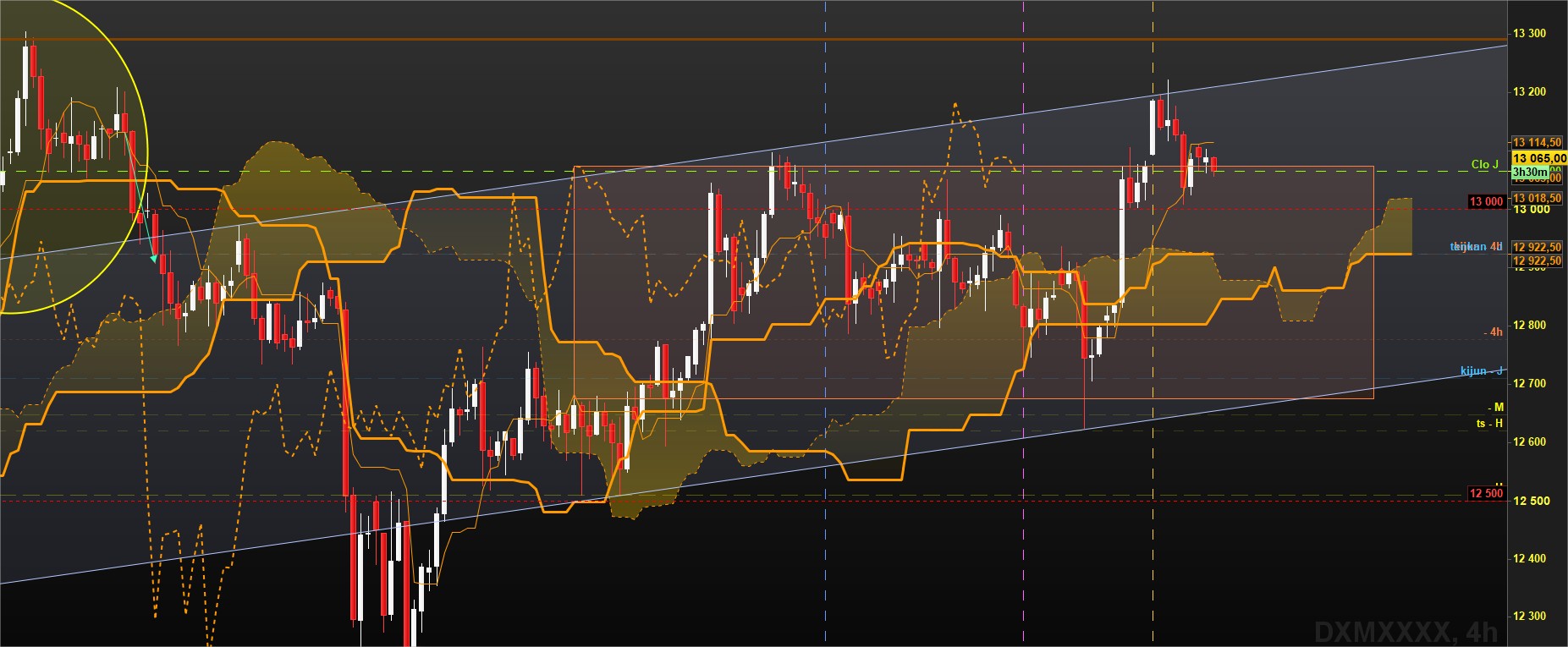Viewport: 1568px width, 647px height.
Task: Click the 12 400 price axis label
Action: [1529, 558]
